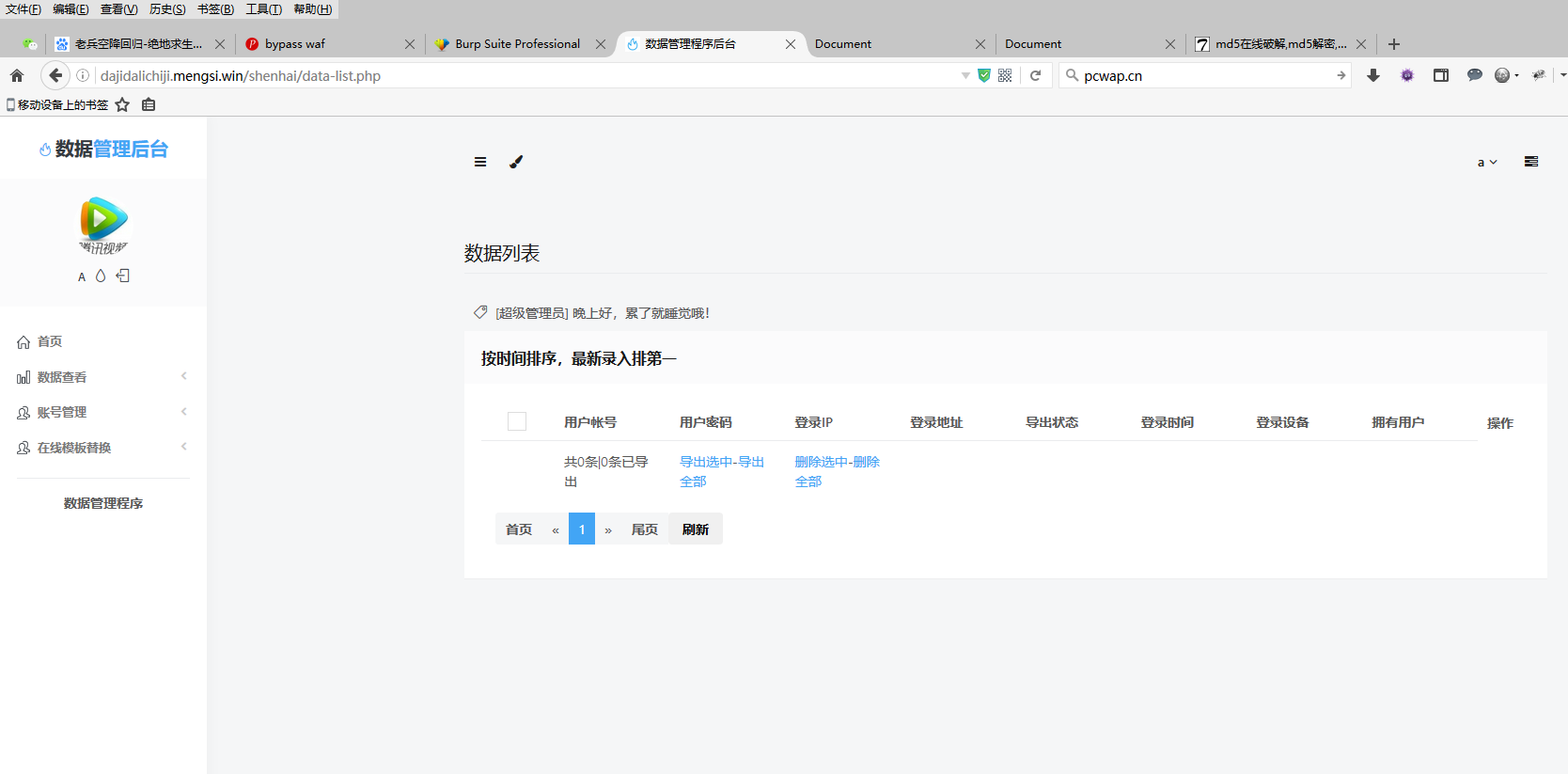Go to previous page with « button
The image size is (1568, 774).
pyautogui.click(x=556, y=529)
